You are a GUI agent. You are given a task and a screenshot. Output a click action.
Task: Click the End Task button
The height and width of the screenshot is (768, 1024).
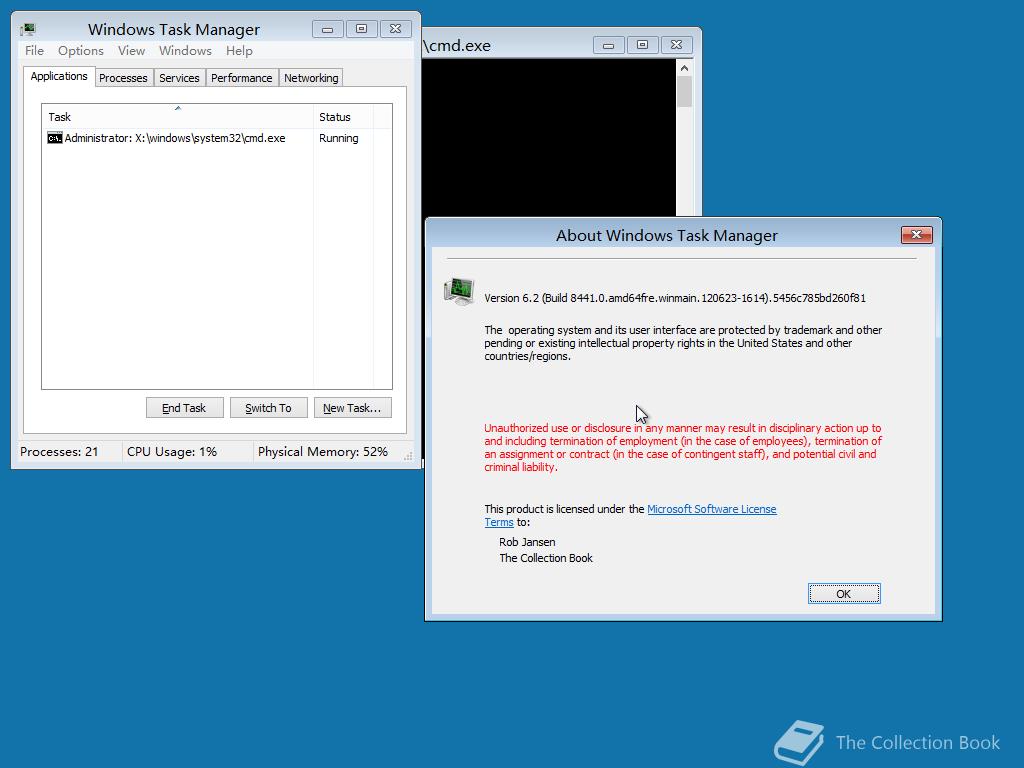click(185, 408)
